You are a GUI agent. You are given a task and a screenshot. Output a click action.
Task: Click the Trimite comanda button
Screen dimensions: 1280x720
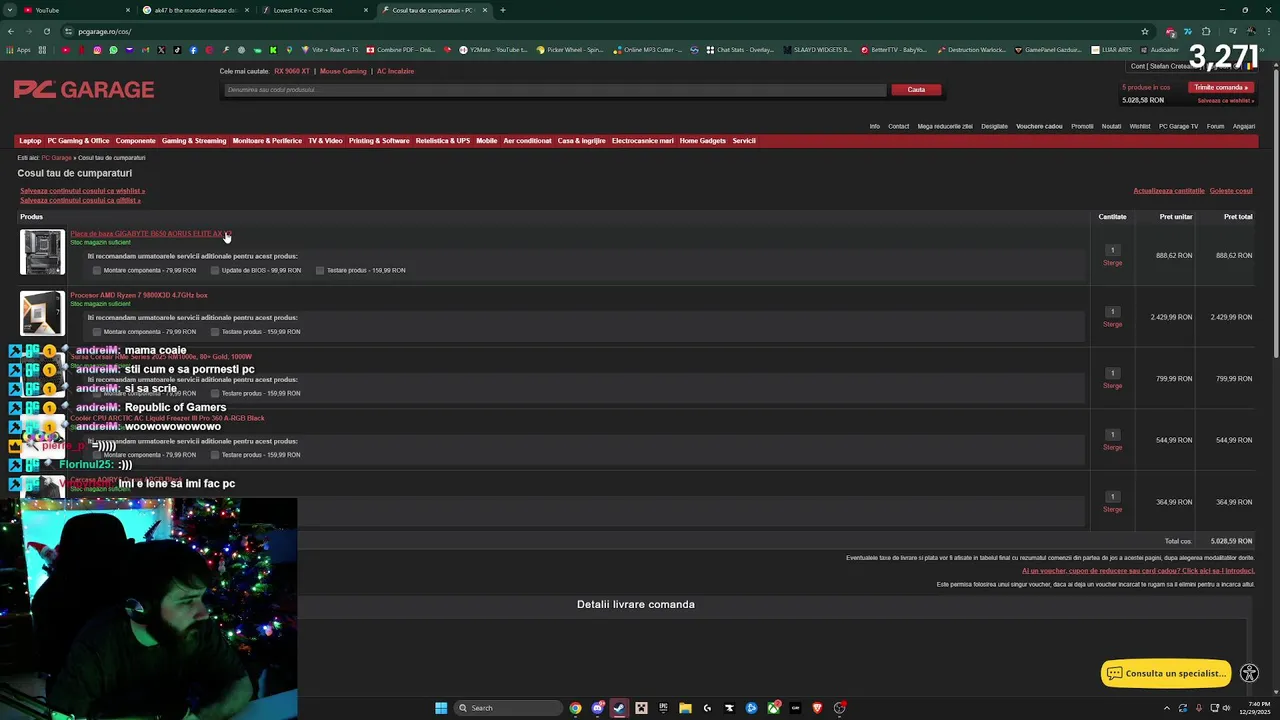[1222, 87]
